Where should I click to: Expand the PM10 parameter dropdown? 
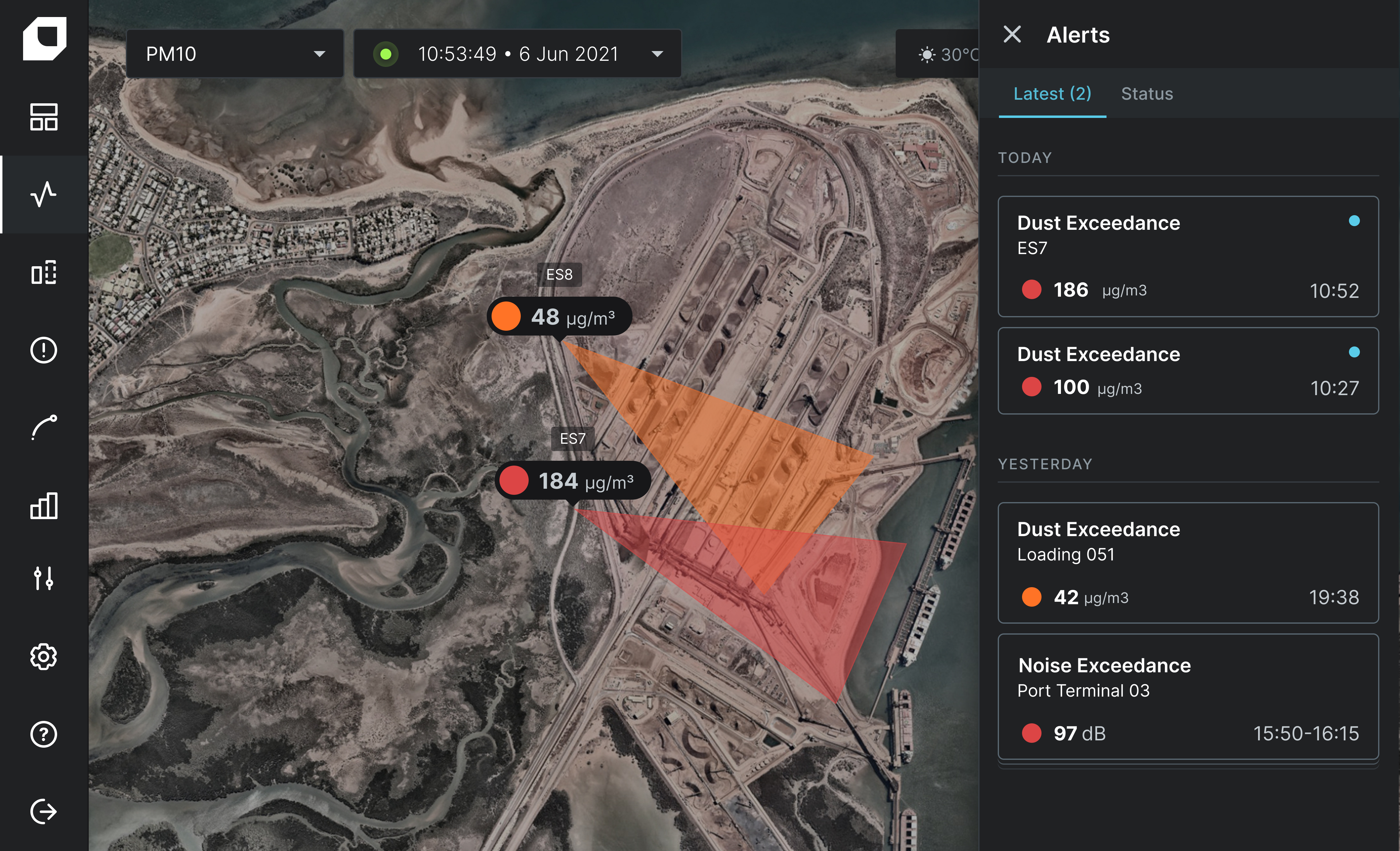click(235, 54)
